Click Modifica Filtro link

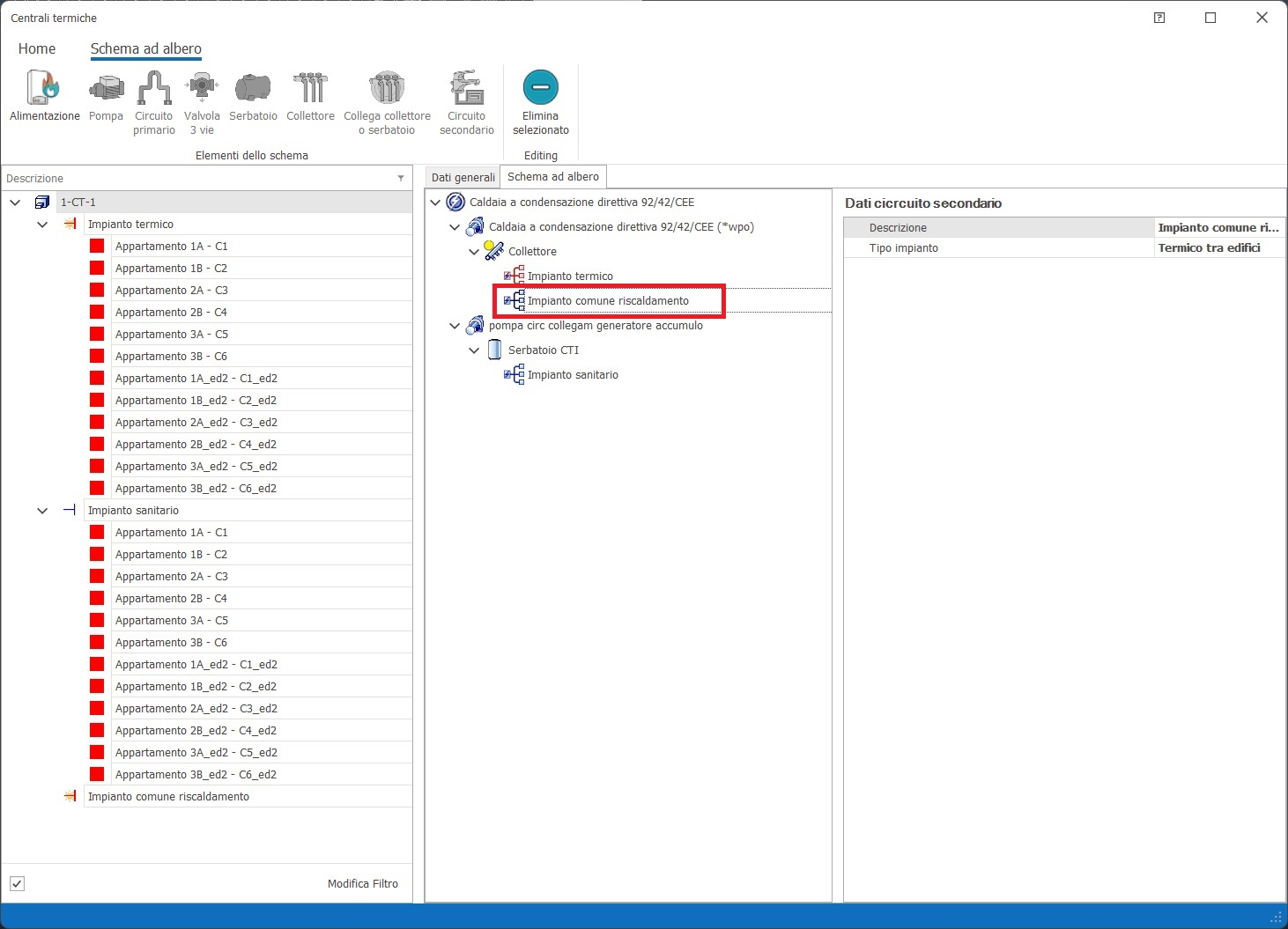[x=362, y=883]
